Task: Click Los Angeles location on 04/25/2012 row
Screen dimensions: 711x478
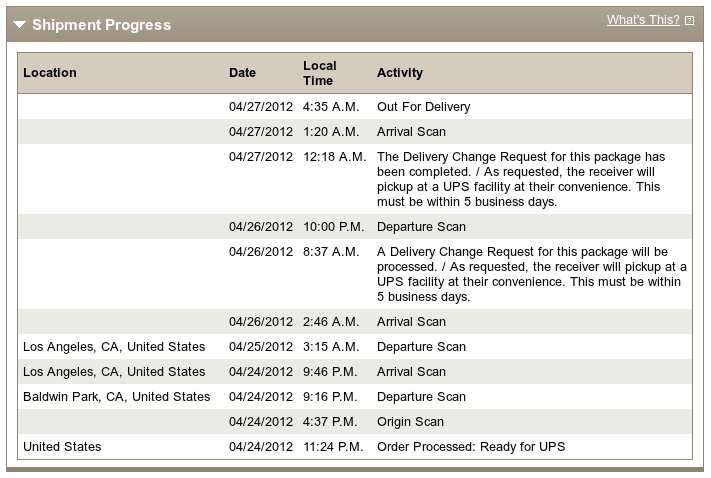Action: click(x=114, y=347)
